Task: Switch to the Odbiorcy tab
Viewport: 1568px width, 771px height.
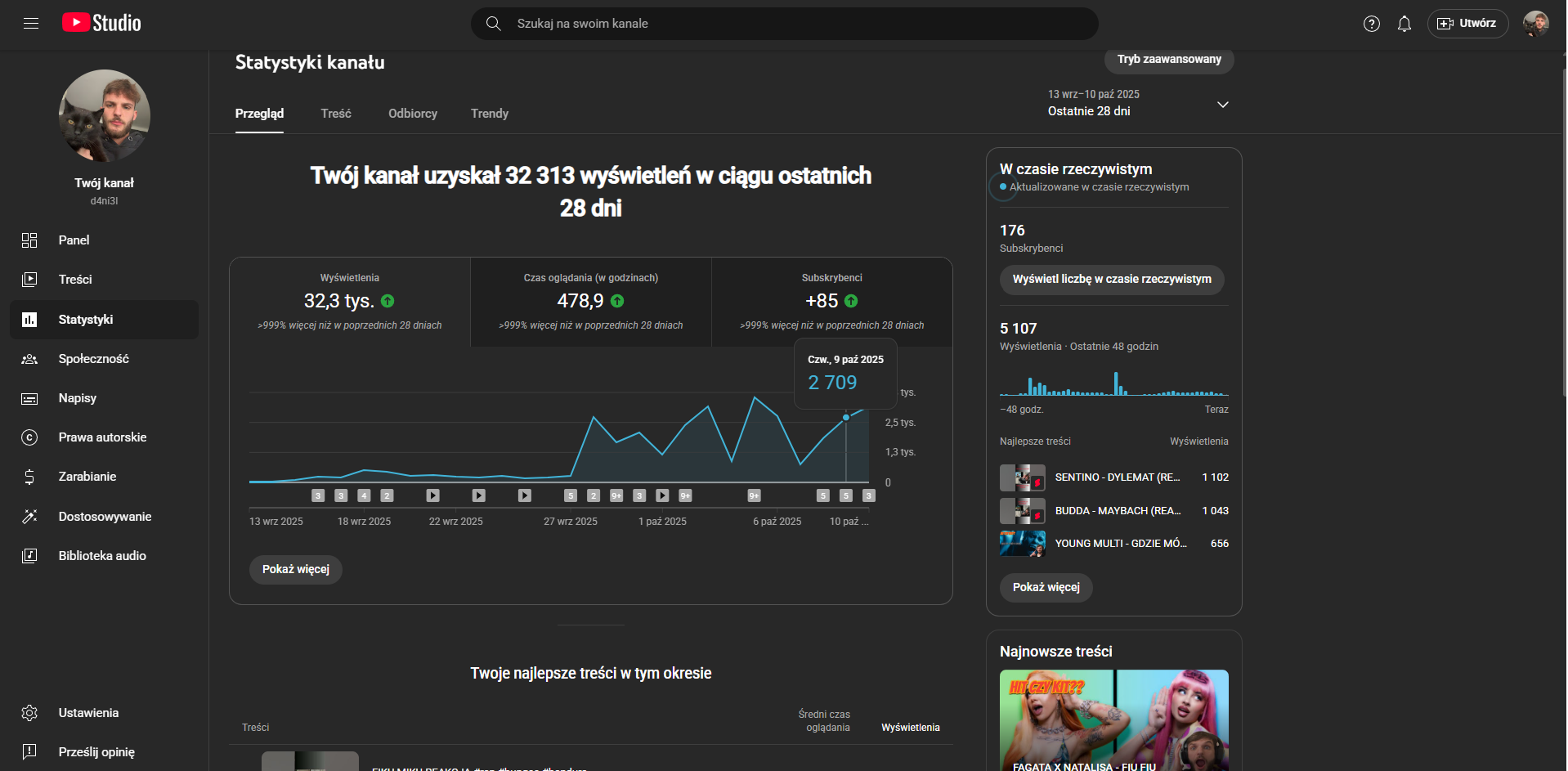Action: point(412,114)
